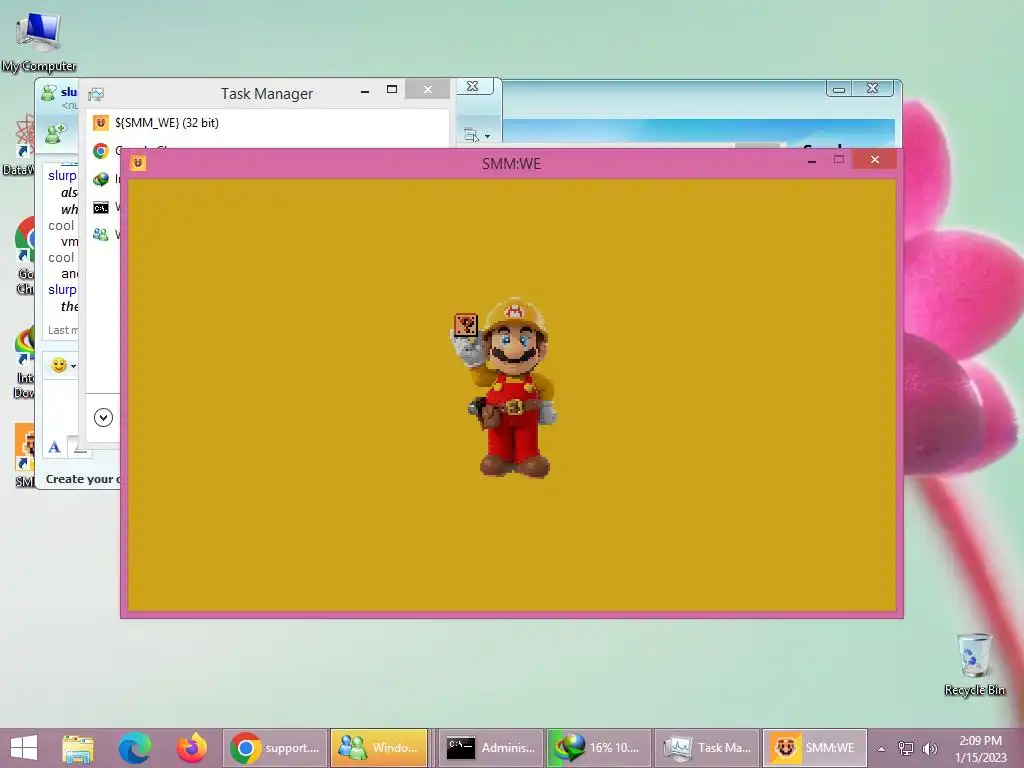Viewport: 1024px width, 768px height.
Task: Switch to the Windows Messenger taskbar button
Action: point(379,748)
